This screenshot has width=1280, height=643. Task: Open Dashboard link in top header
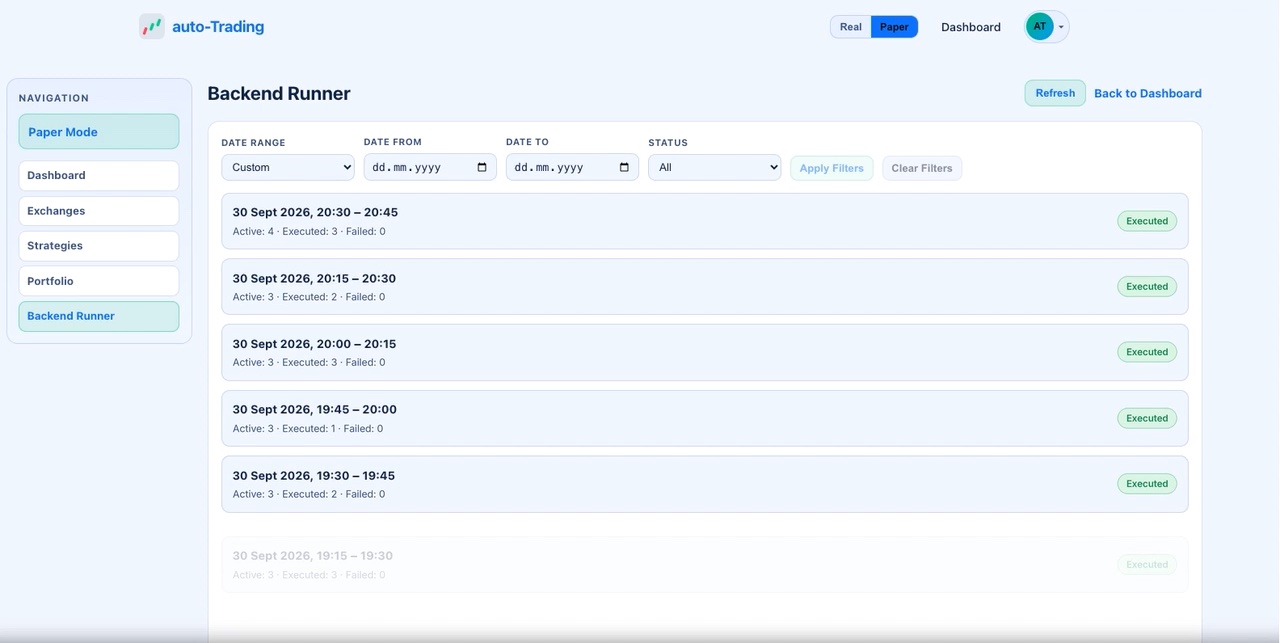tap(971, 27)
